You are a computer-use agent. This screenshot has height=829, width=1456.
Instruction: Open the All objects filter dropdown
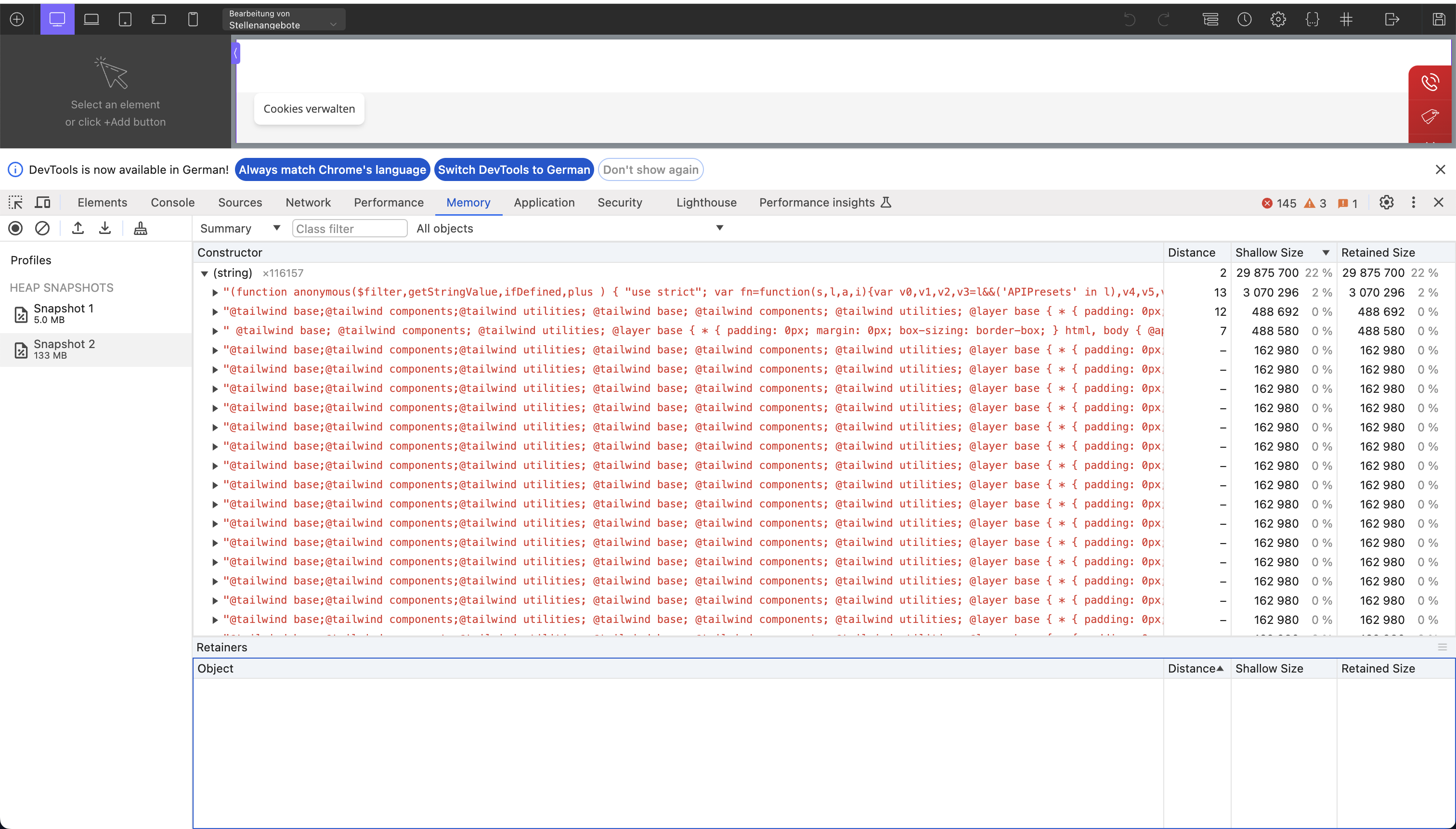click(570, 228)
